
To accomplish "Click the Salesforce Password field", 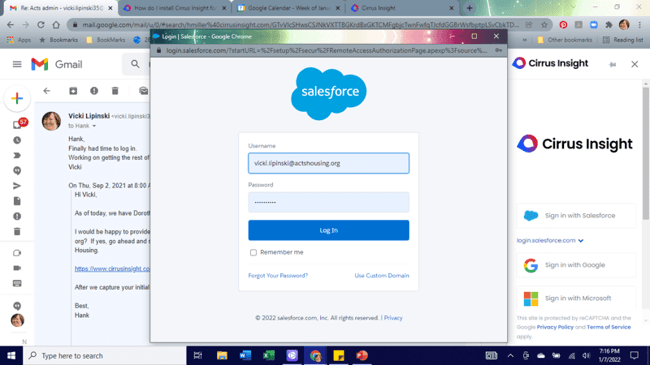I will click(329, 202).
